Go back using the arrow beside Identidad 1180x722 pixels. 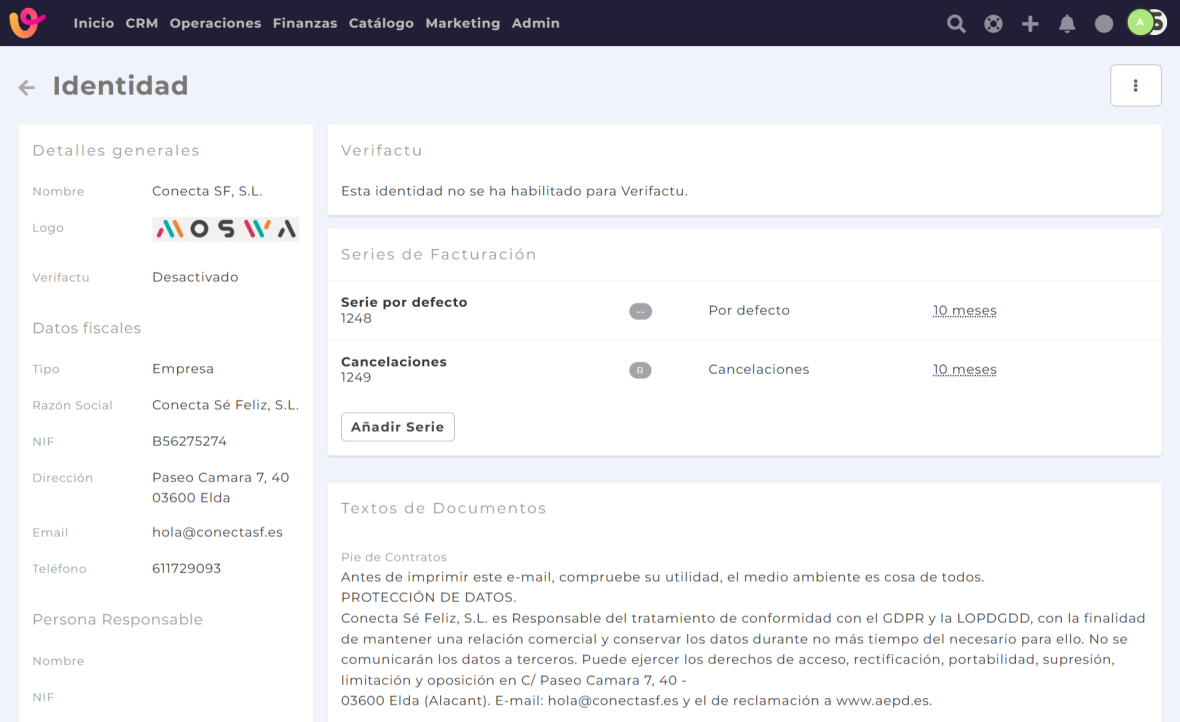pos(27,88)
